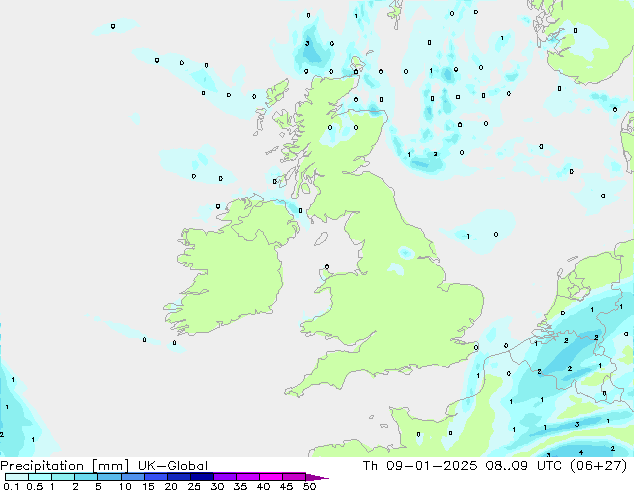Click the 15–20 mm legend swatch

pos(156,477)
